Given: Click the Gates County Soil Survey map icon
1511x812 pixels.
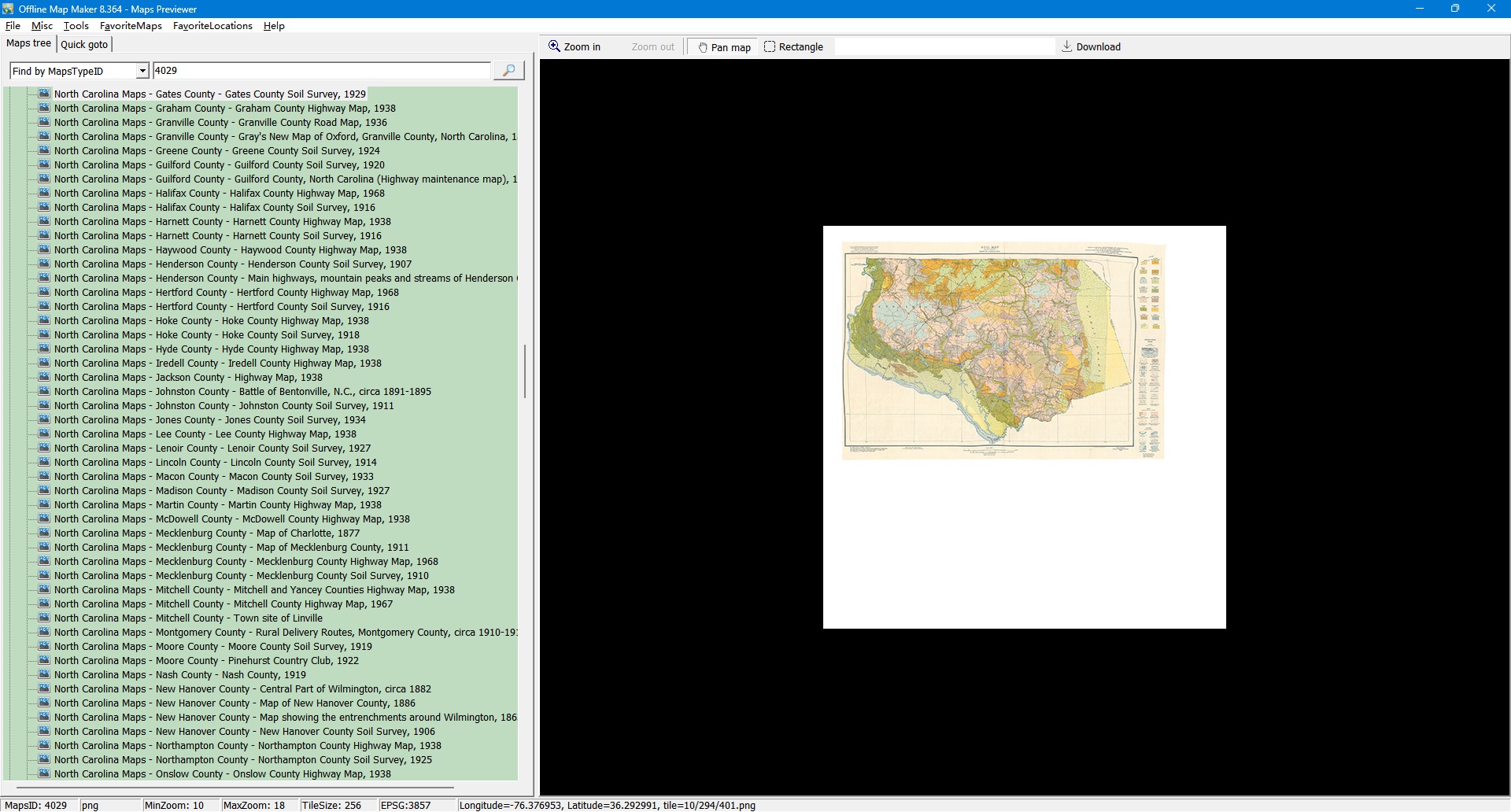Looking at the screenshot, I should pyautogui.click(x=44, y=94).
